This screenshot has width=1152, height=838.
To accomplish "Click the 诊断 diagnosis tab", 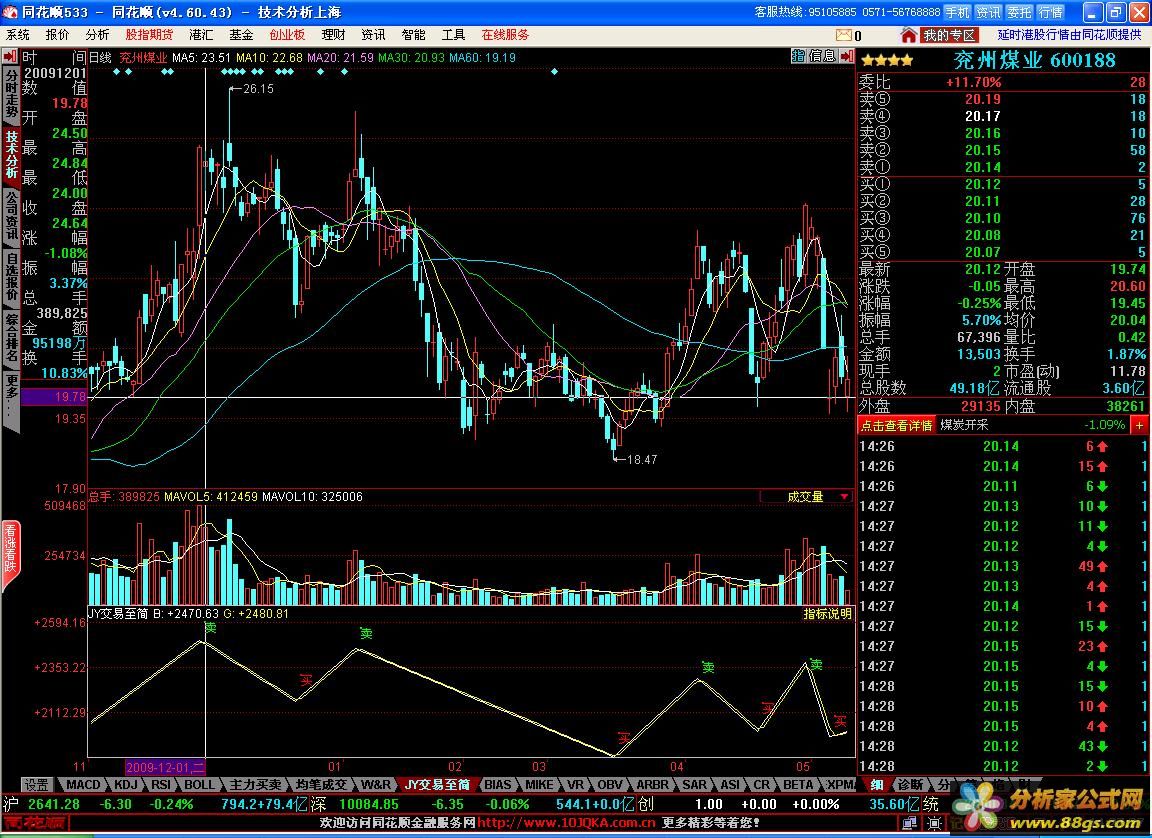I will point(910,784).
